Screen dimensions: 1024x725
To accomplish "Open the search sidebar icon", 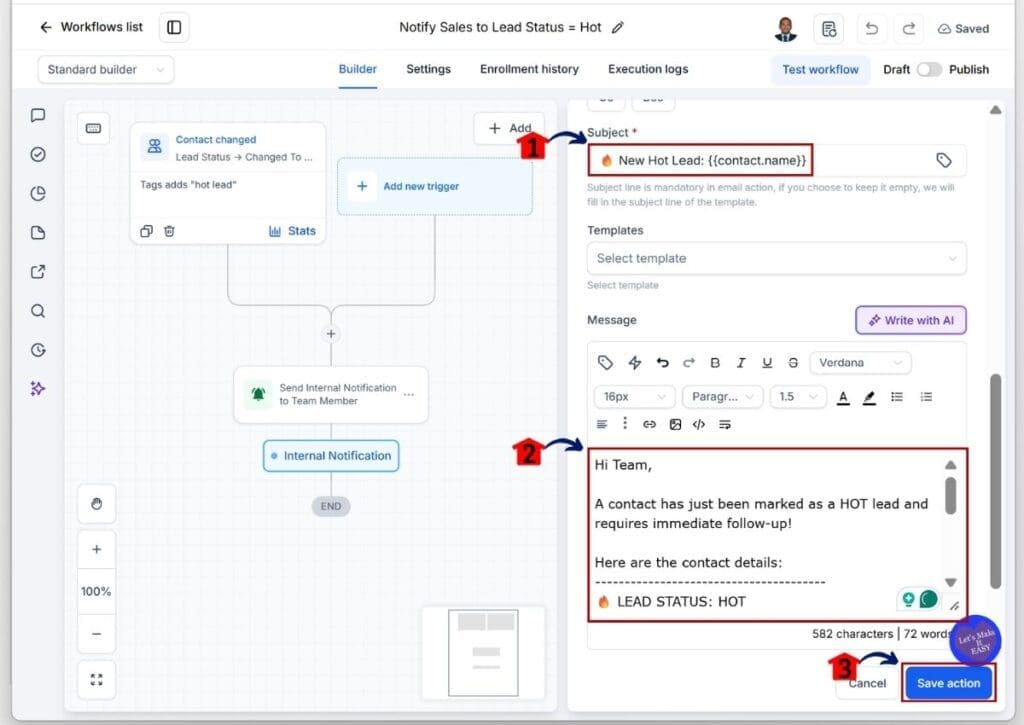I will click(x=38, y=311).
